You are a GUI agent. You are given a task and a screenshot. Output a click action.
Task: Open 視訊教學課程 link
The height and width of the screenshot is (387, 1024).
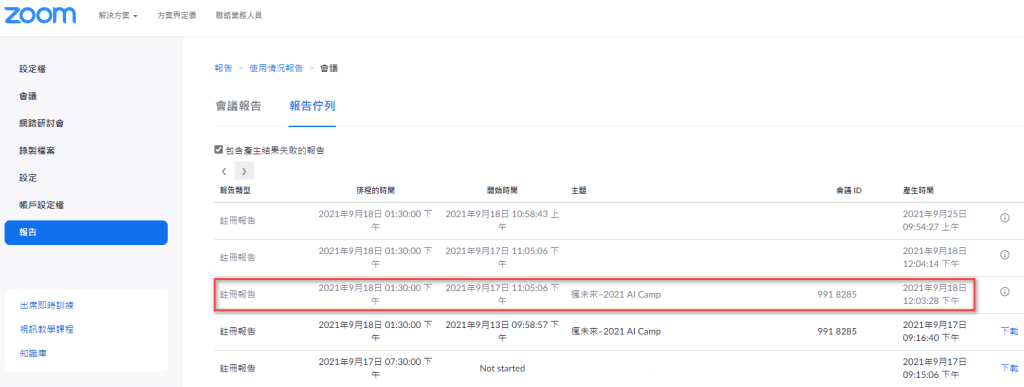click(46, 330)
